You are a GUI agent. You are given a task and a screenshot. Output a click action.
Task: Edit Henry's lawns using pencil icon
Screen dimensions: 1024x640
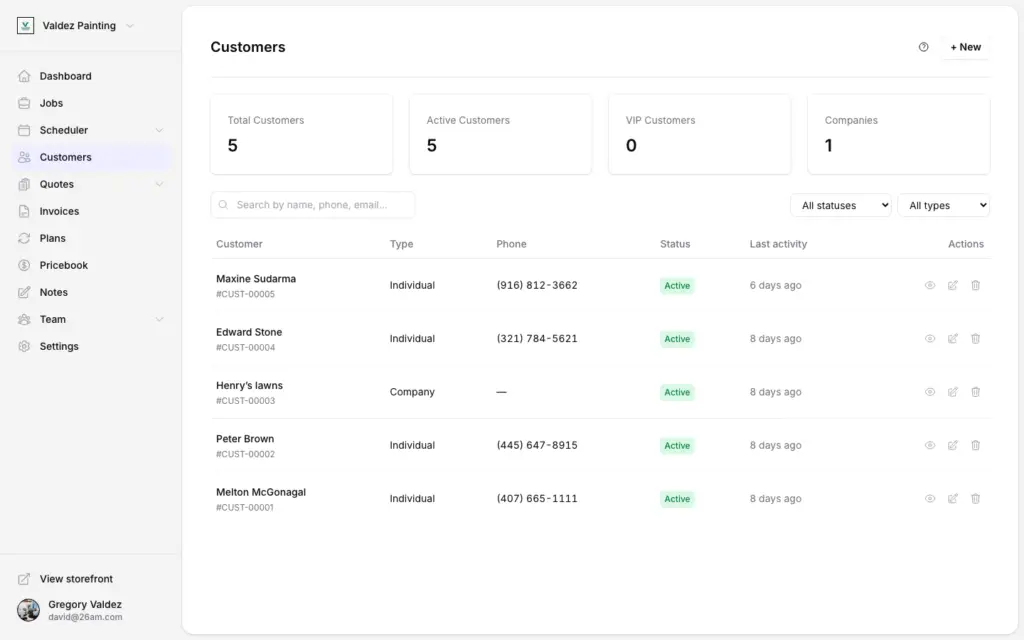[953, 392]
